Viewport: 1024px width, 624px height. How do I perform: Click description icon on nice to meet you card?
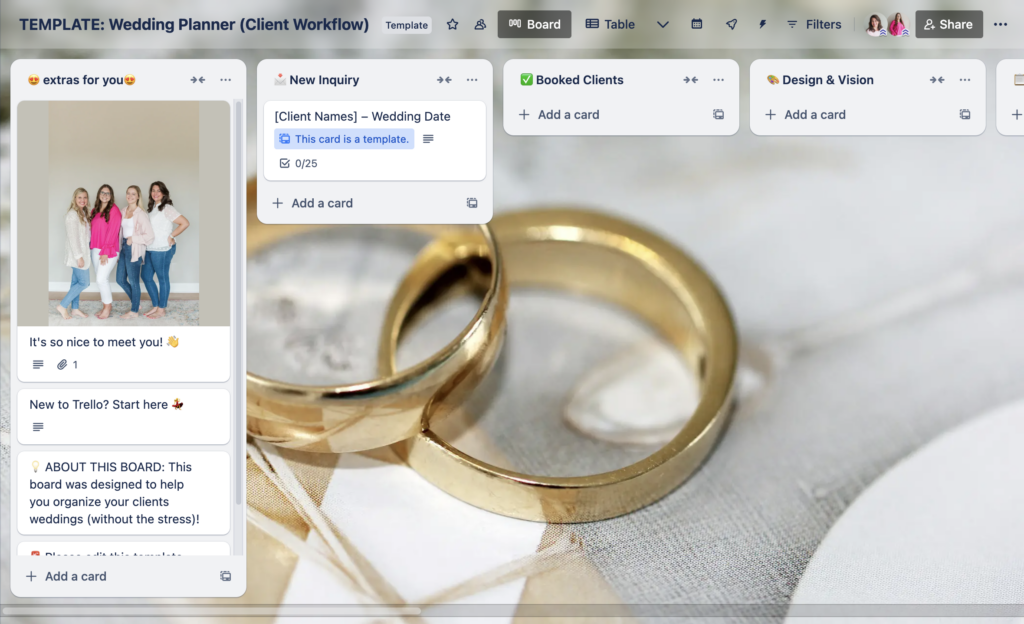38,365
